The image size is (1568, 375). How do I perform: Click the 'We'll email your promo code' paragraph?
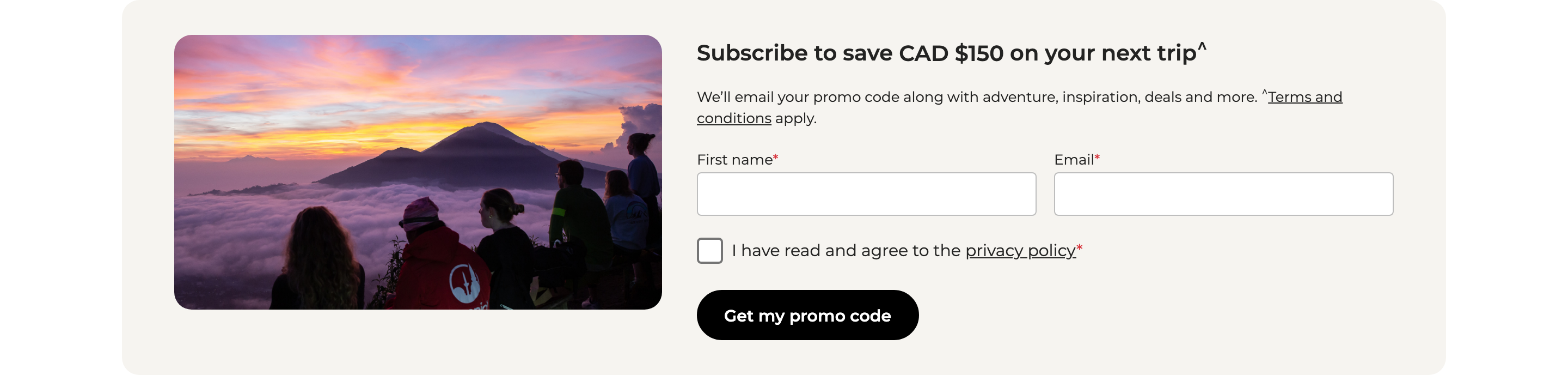(x=1020, y=107)
